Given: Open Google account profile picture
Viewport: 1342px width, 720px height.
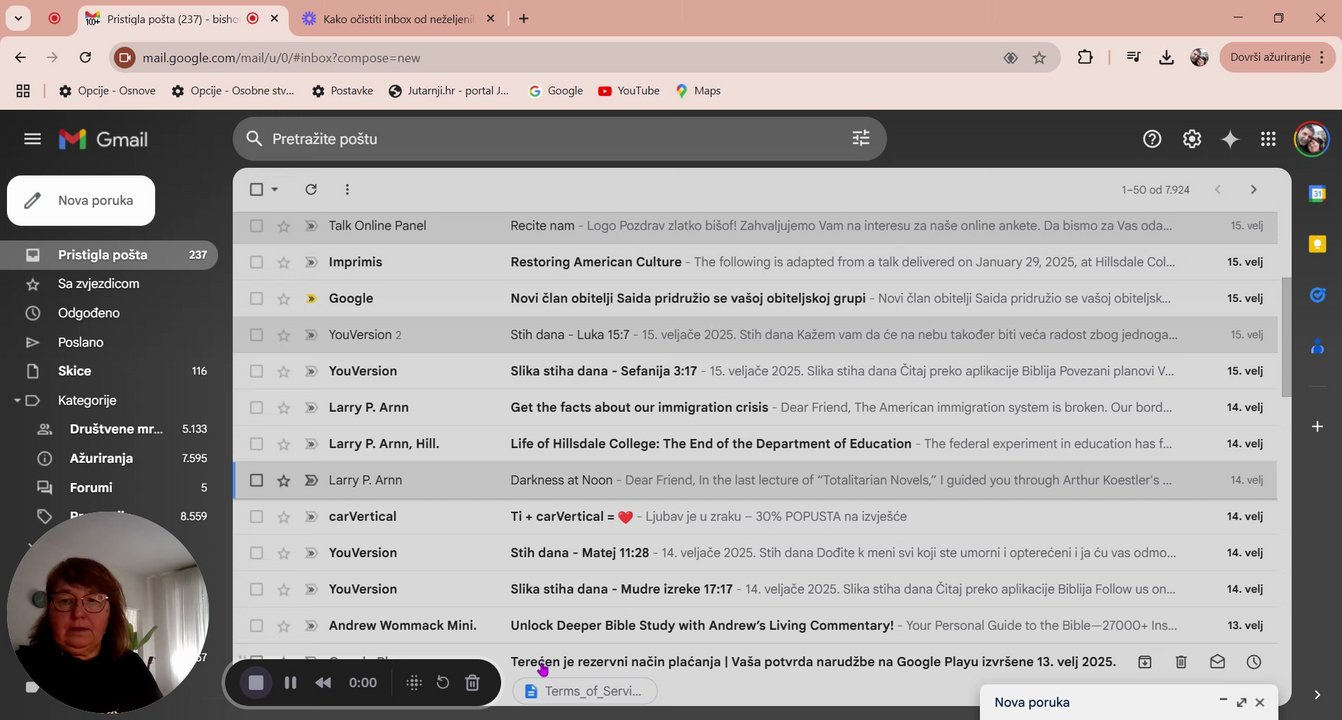Looking at the screenshot, I should click(x=1311, y=139).
